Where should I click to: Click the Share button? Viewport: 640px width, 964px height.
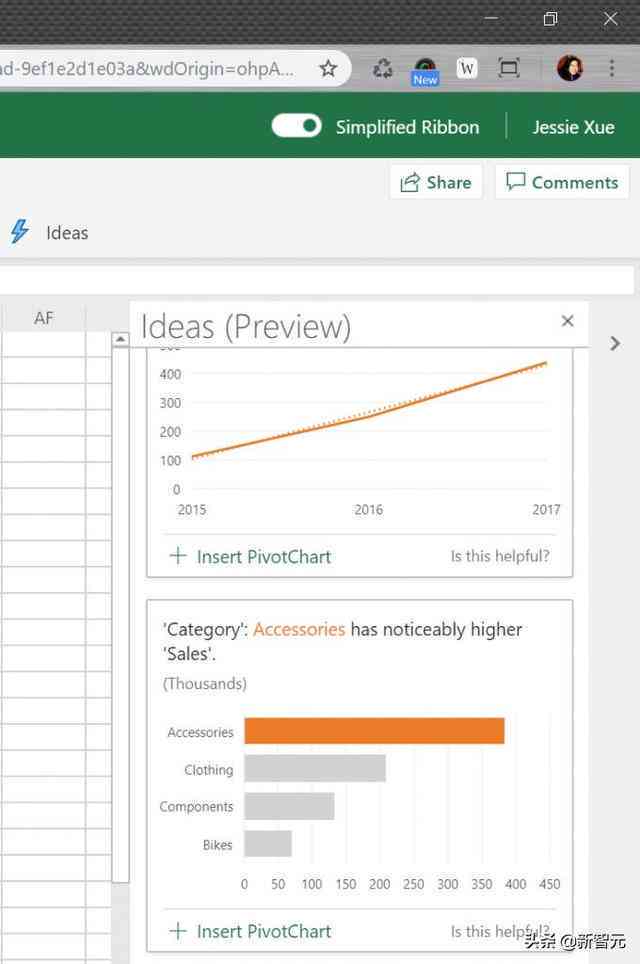(x=436, y=183)
